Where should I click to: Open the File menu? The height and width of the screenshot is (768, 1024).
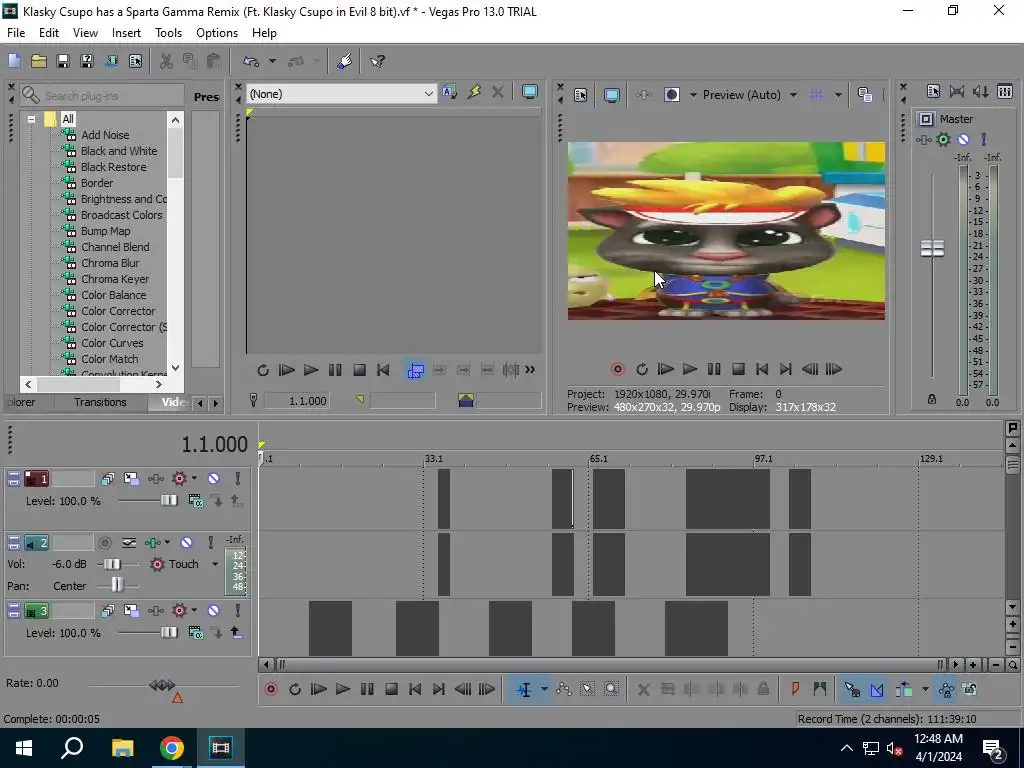(x=16, y=33)
